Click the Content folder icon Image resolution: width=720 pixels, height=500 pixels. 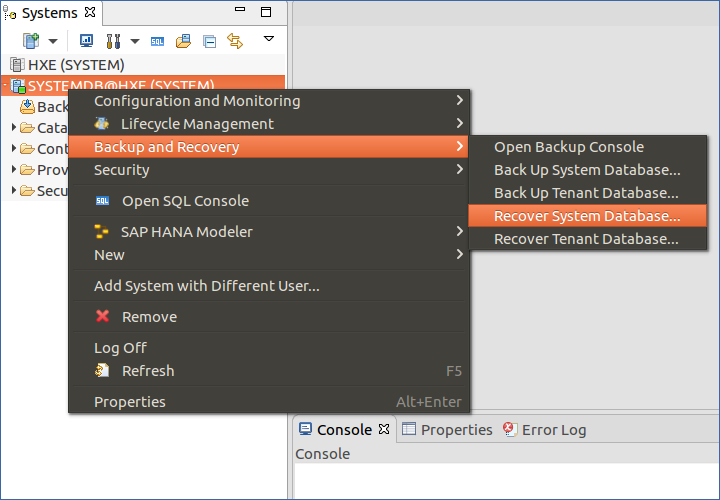click(x=28, y=149)
